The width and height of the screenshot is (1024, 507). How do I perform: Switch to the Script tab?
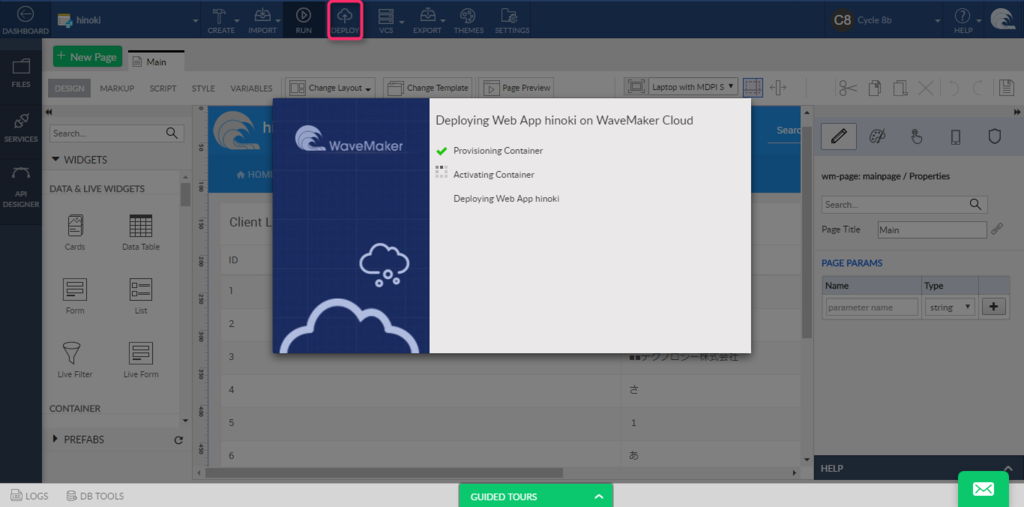(x=163, y=88)
